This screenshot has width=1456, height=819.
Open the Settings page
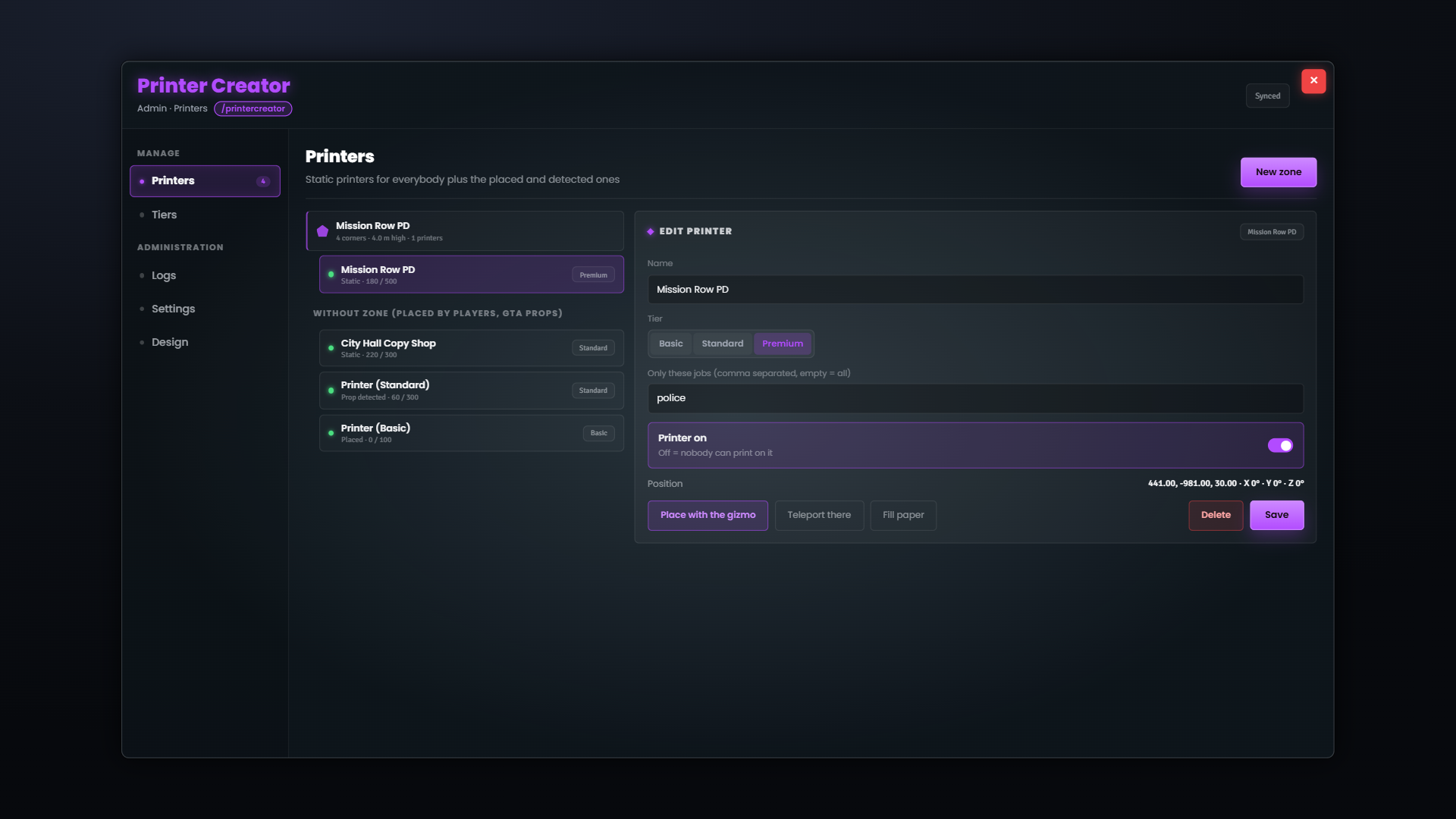205,309
